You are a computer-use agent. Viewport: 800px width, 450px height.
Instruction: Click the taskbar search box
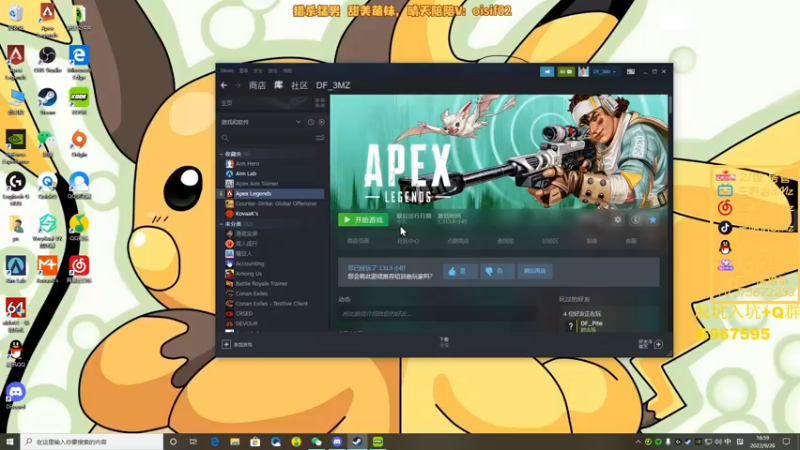(x=92, y=441)
